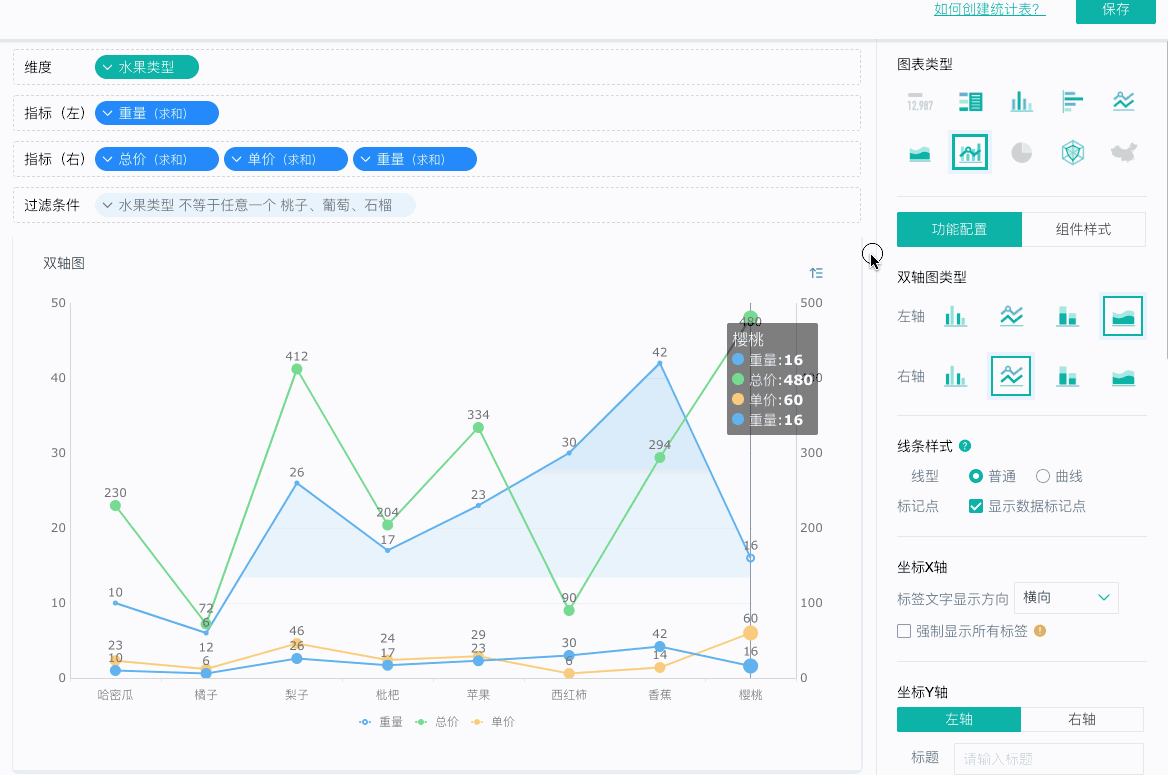Enable 强制显示所有标签 checkbox
The width and height of the screenshot is (1168, 775).
point(904,631)
